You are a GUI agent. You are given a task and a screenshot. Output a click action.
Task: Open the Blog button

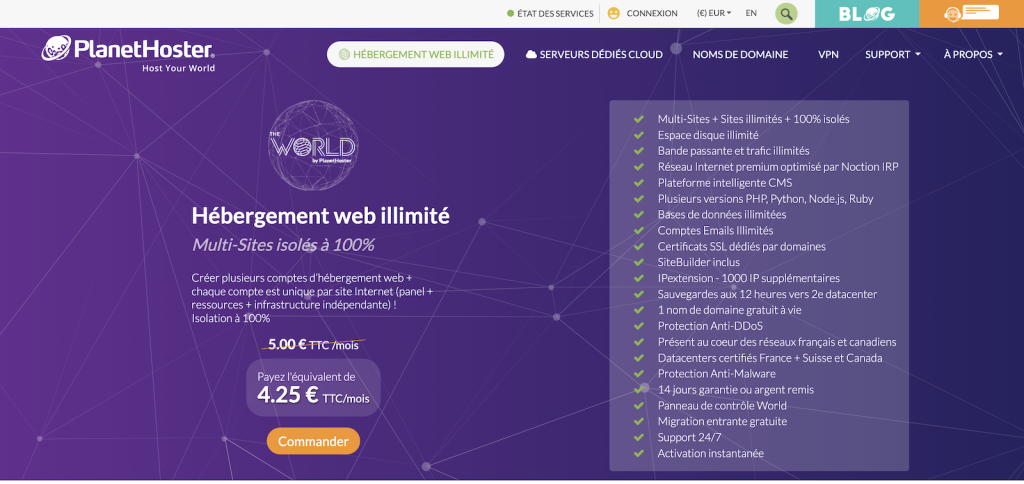click(867, 13)
